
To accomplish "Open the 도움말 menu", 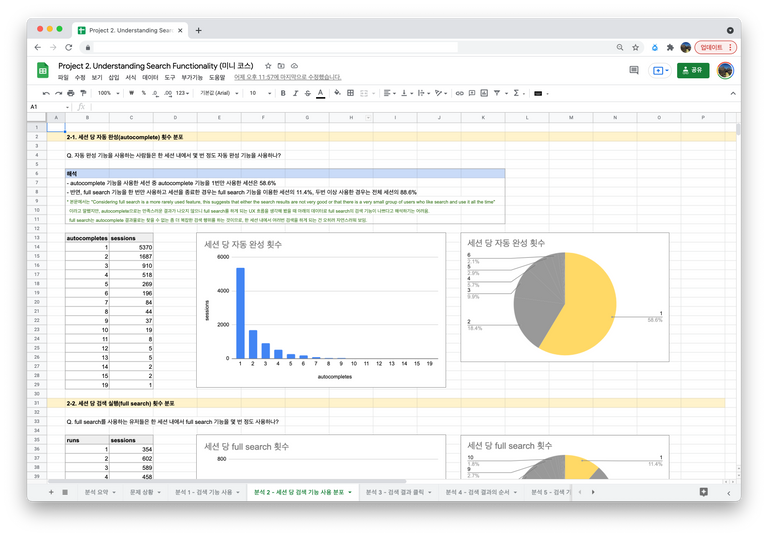I will click(217, 77).
